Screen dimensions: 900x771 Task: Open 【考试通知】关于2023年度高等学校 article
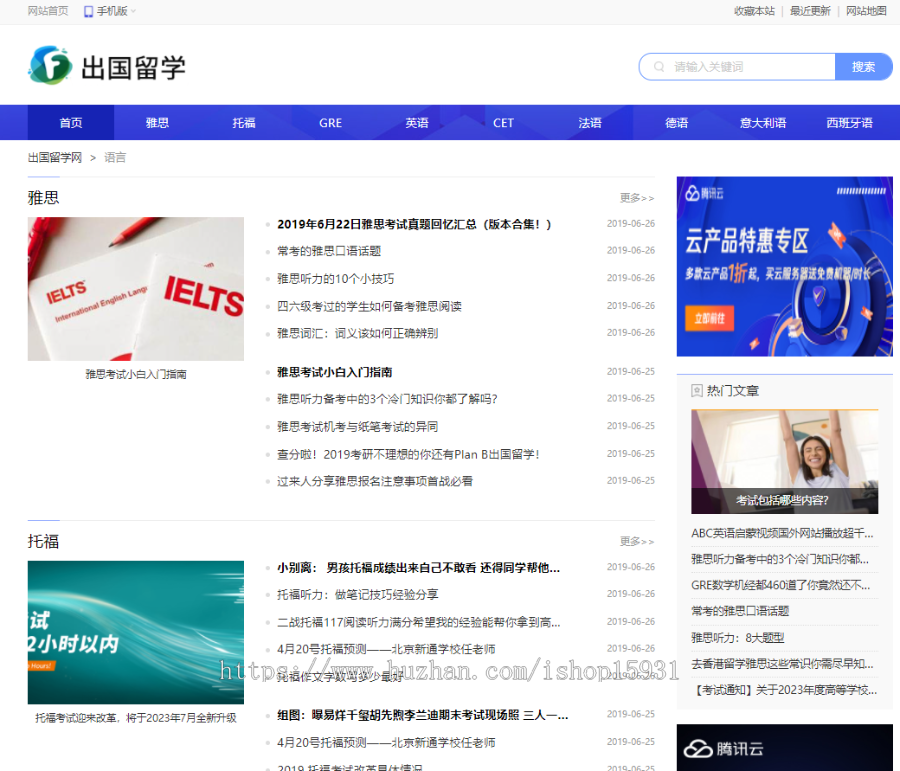tap(784, 689)
